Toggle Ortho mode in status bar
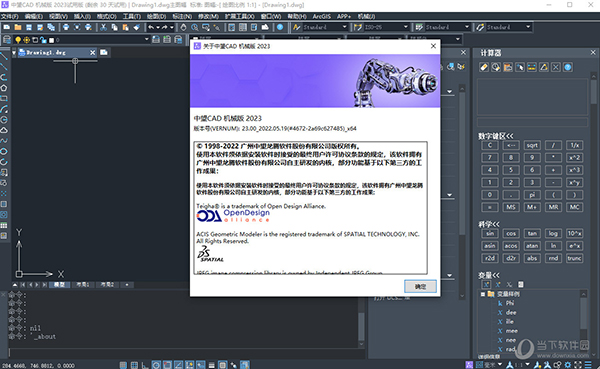Screen dimensions: 600x369 pos(145,365)
